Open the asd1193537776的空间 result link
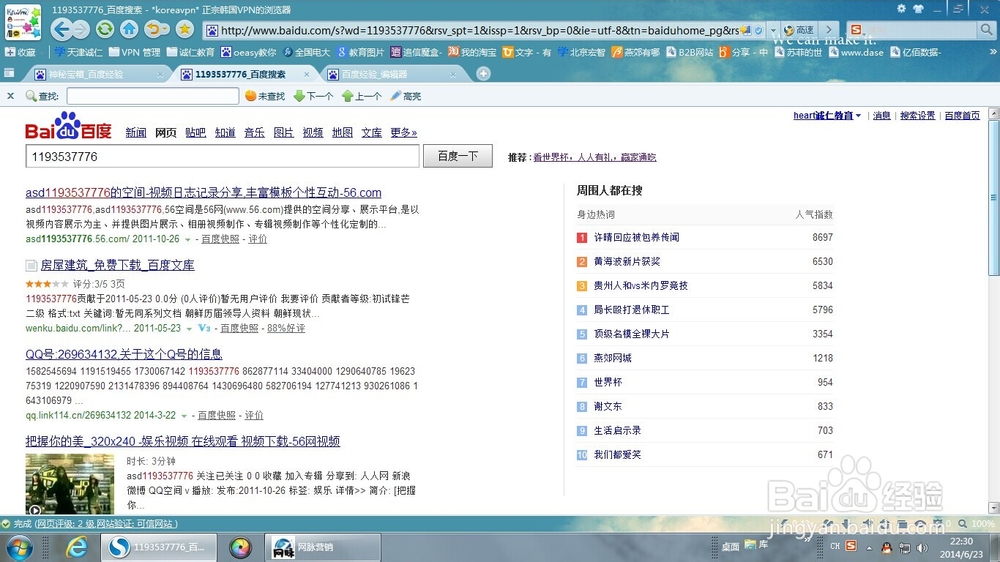This screenshot has height=562, width=1000. (203, 193)
